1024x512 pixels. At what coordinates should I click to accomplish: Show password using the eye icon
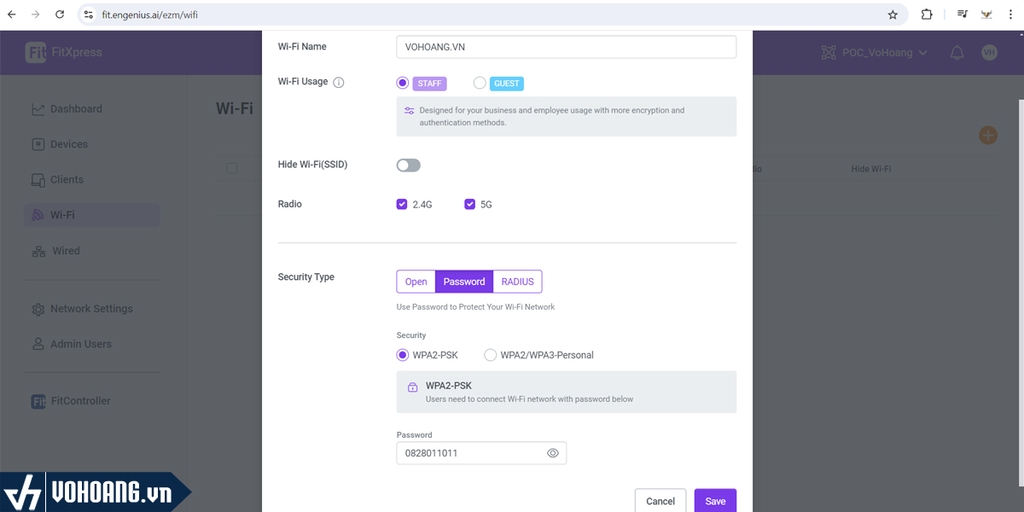[x=553, y=453]
